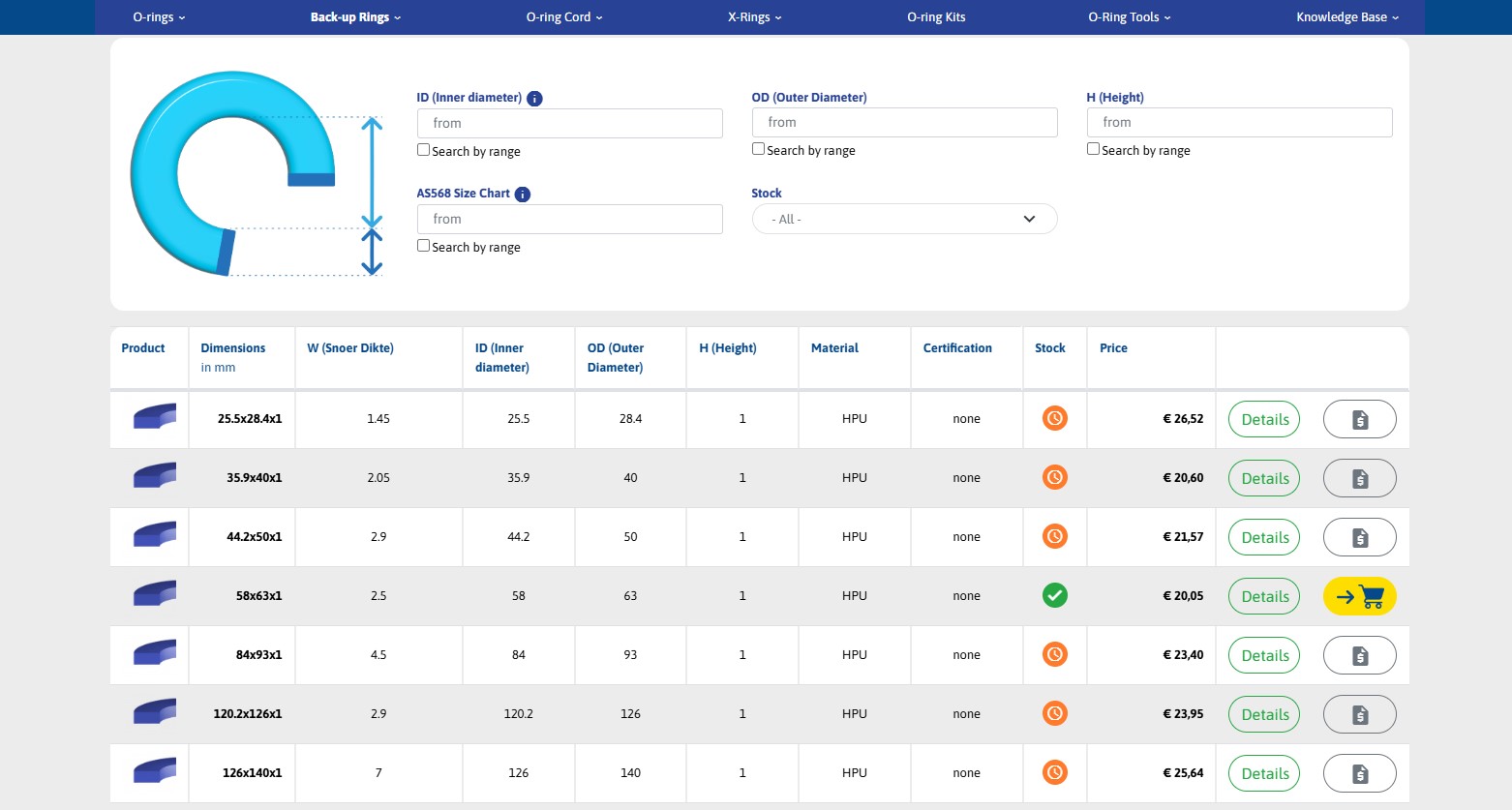
Task: Click quote icon for 84x93x1 row
Action: (1359, 655)
